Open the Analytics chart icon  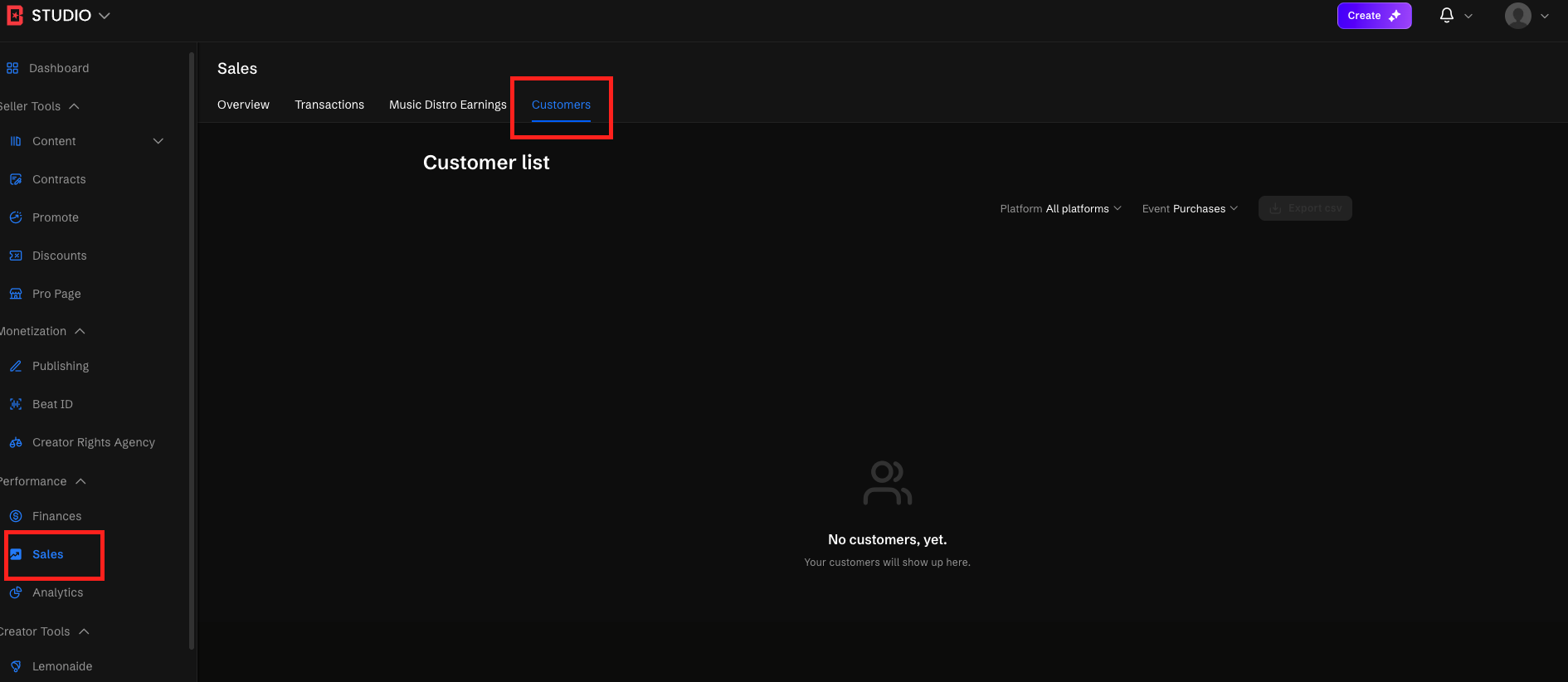pyautogui.click(x=16, y=592)
